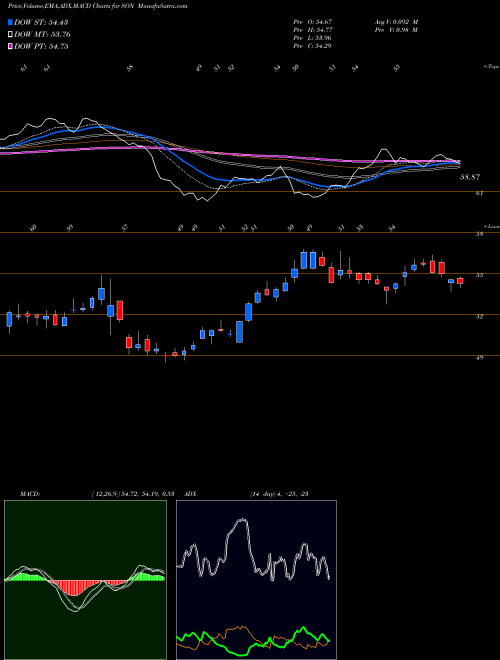This screenshot has height=660, width=500.
Task: Click the 52 axis label on candlestick chart
Action: click(479, 317)
